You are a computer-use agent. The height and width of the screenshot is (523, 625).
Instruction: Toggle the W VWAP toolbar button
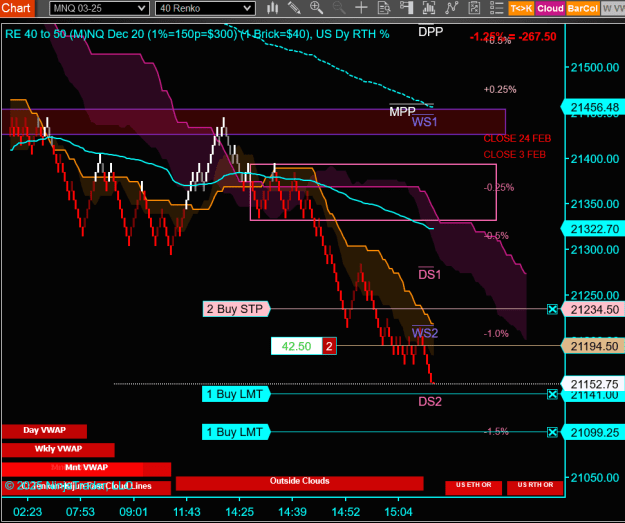coord(613,8)
